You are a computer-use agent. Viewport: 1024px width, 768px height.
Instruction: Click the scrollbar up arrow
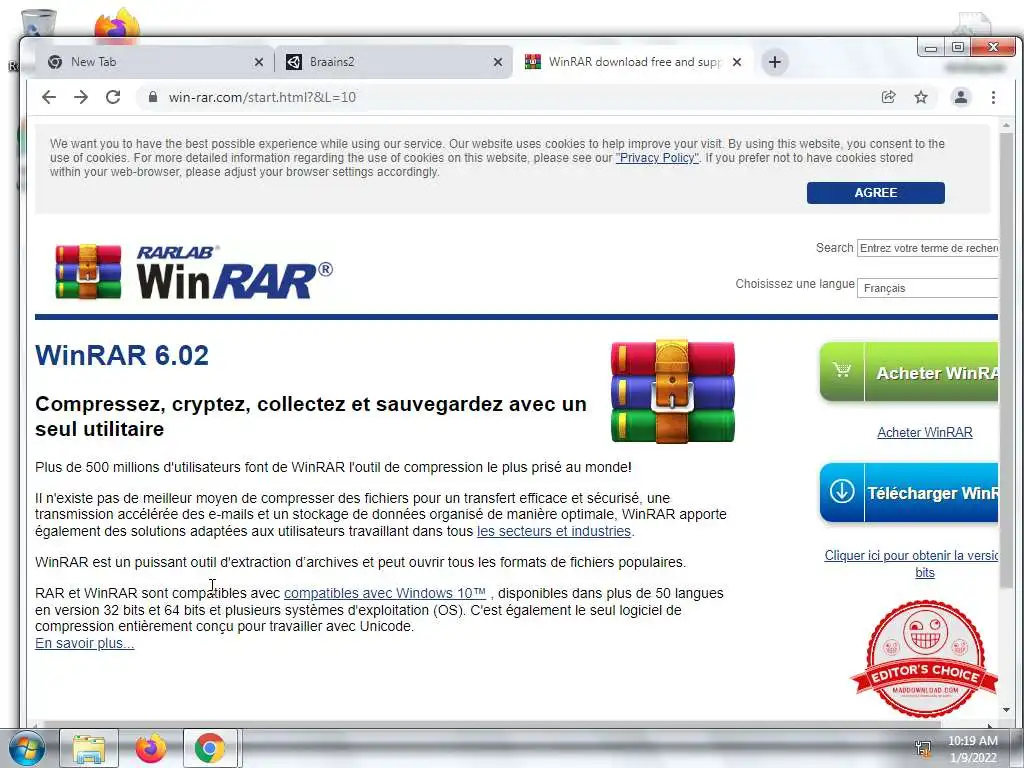click(1006, 124)
